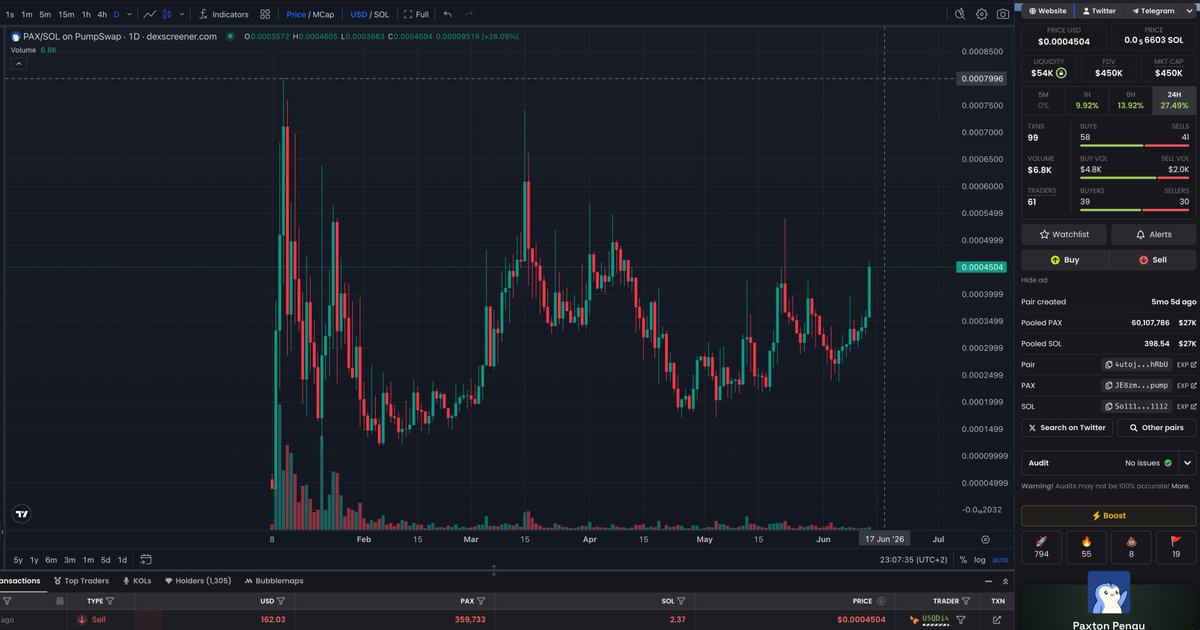Switch chart to line style icon
The height and width of the screenshot is (630, 1200).
point(149,14)
